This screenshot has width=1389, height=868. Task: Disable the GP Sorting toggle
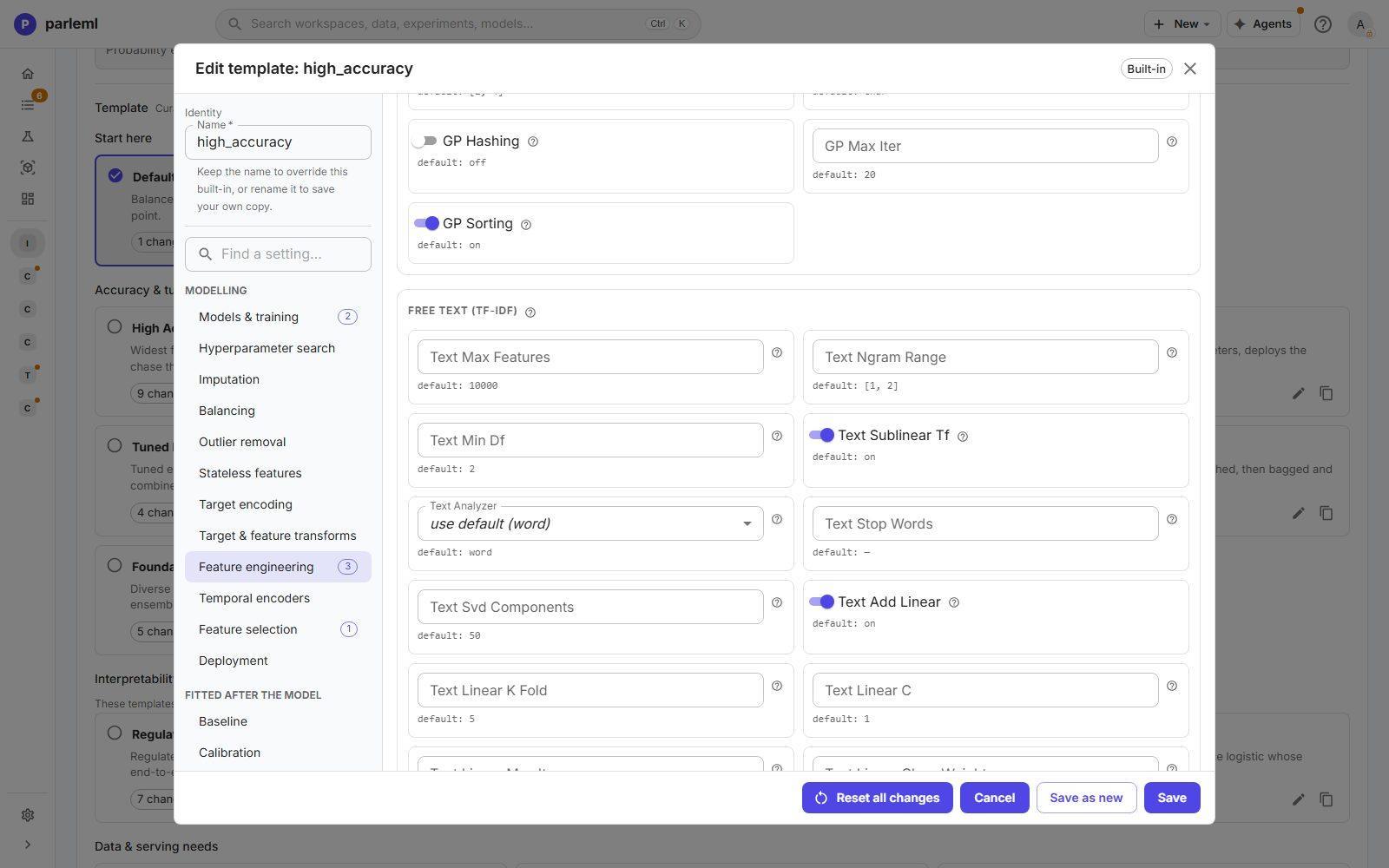[x=426, y=223]
